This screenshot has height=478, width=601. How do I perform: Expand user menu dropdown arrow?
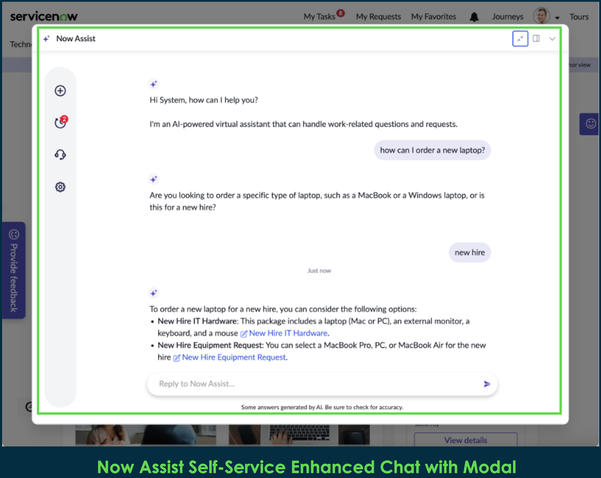[557, 18]
